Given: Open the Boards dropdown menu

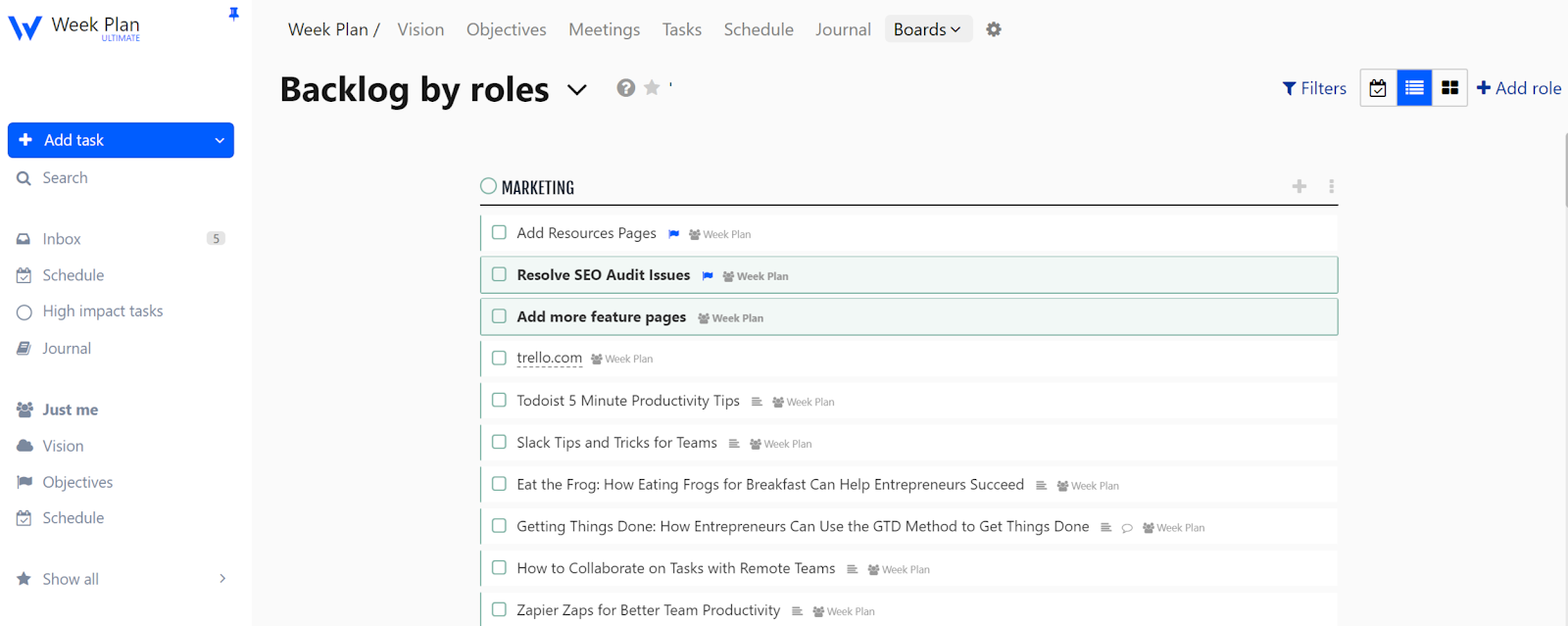Looking at the screenshot, I should (x=927, y=29).
